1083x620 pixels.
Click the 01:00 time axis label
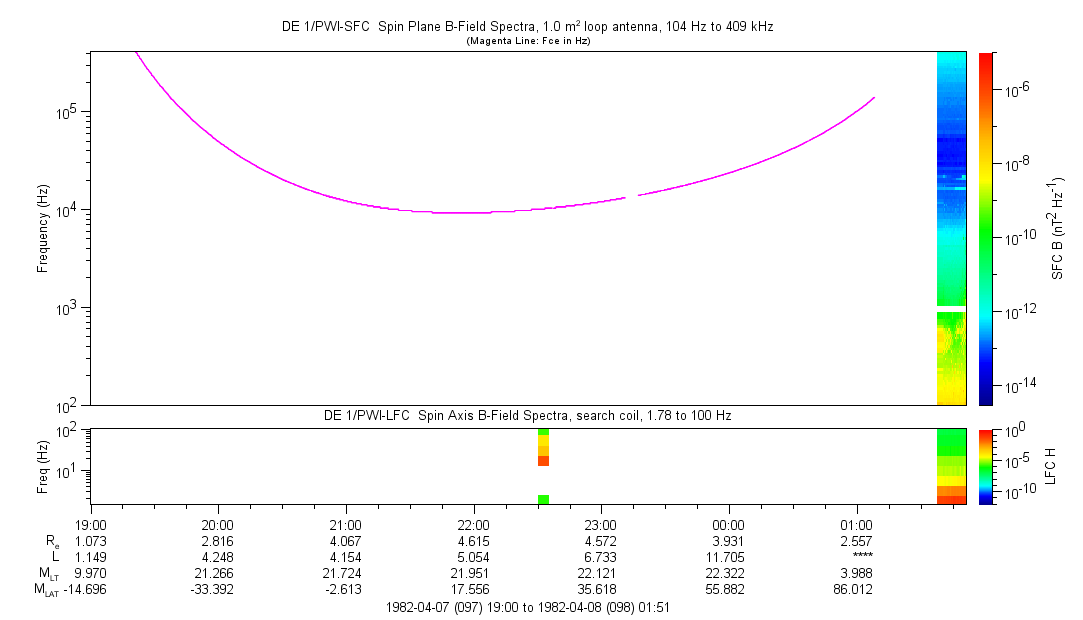coord(856,525)
